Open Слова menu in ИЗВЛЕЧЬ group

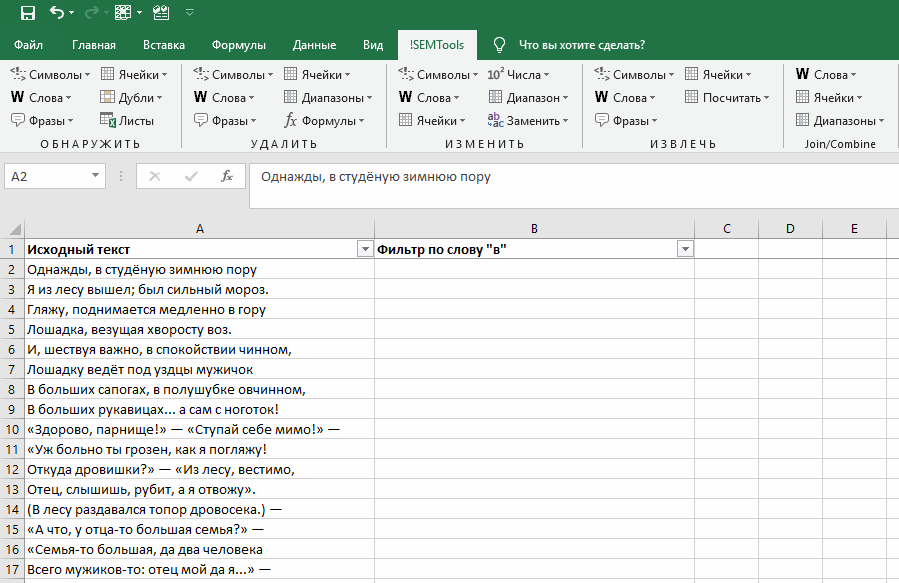pos(624,97)
